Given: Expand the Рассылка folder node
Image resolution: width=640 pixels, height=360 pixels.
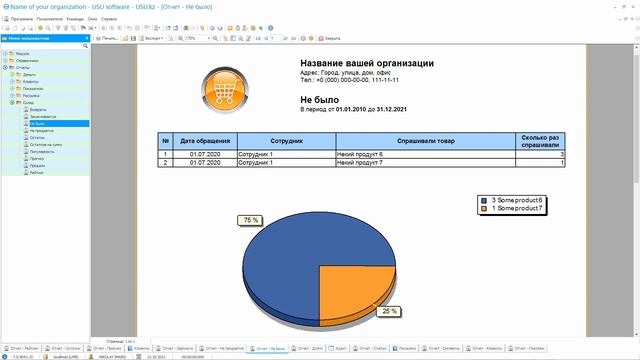Looking at the screenshot, I should coord(12,95).
